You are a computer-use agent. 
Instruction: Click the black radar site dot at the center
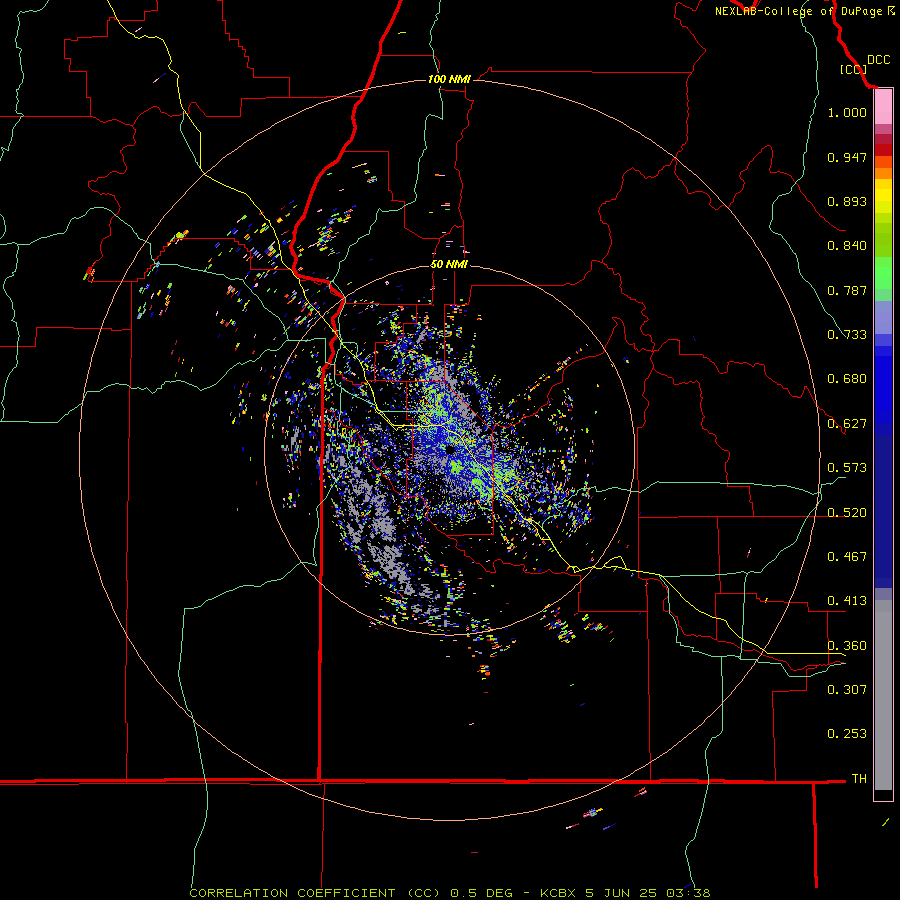tap(451, 449)
